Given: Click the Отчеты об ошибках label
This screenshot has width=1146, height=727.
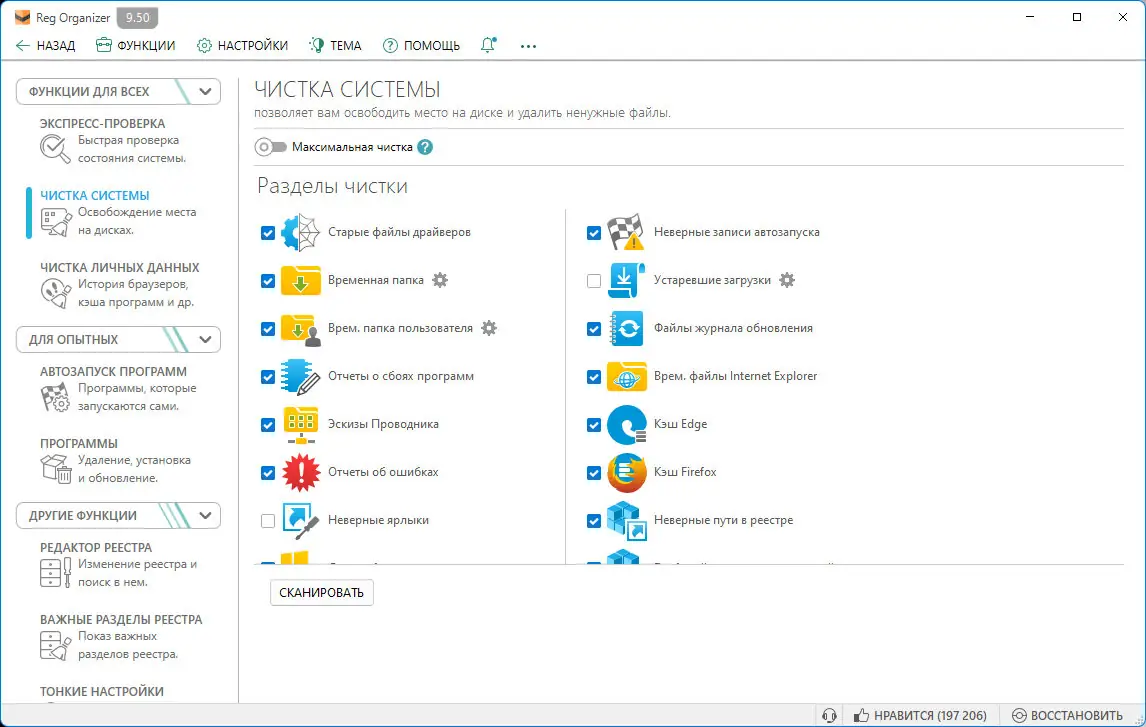Looking at the screenshot, I should click(x=383, y=472).
